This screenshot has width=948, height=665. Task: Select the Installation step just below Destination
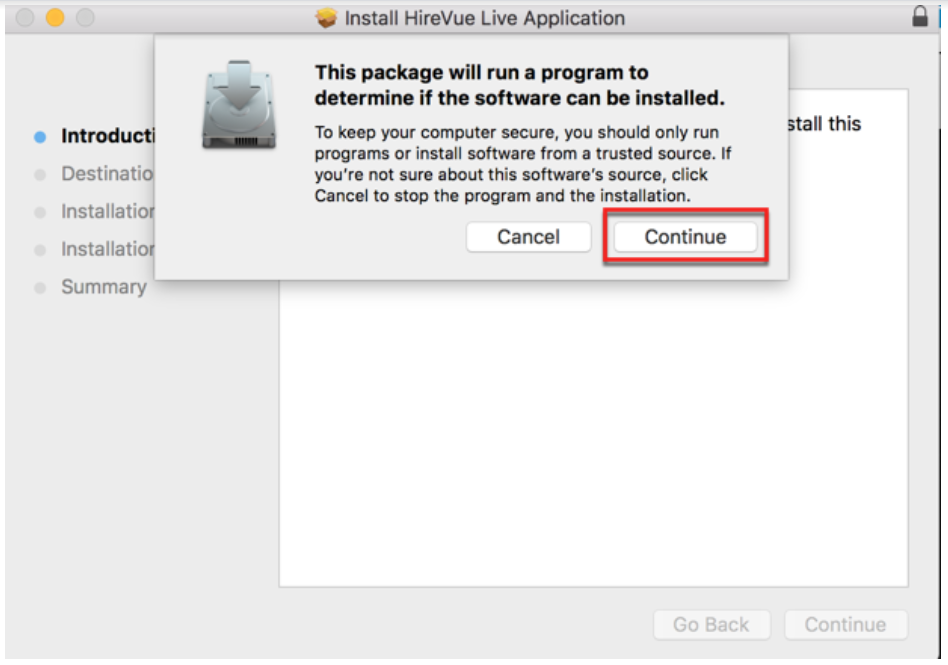pos(108,212)
